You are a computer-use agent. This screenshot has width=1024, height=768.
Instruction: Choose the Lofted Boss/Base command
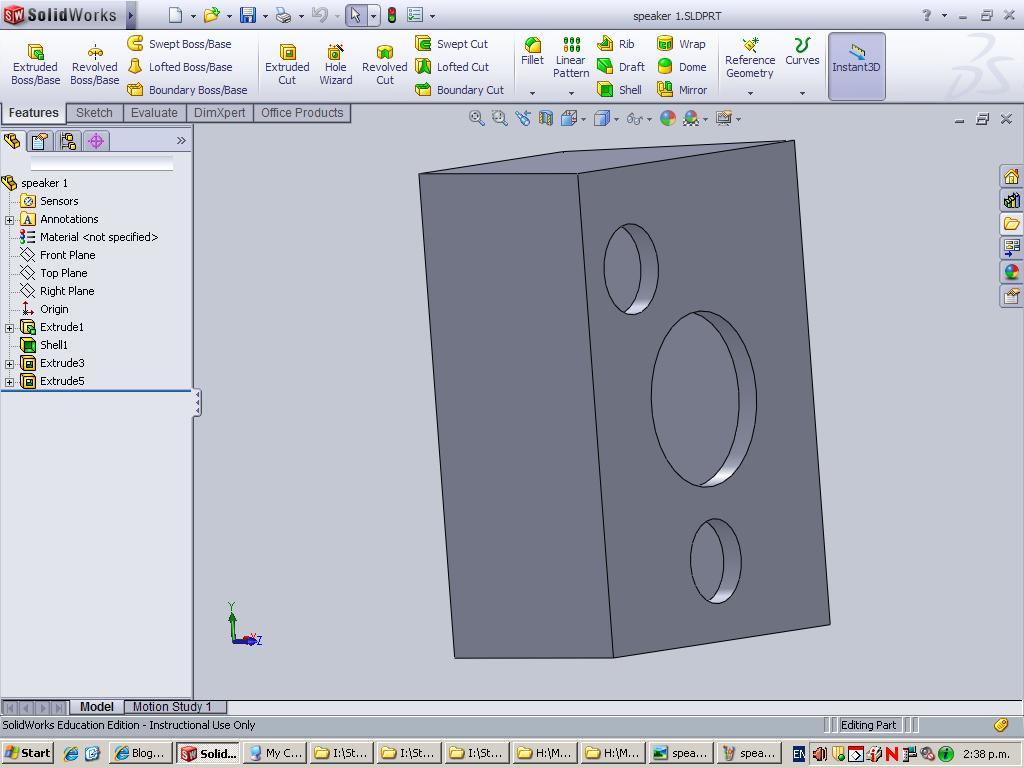pos(180,67)
